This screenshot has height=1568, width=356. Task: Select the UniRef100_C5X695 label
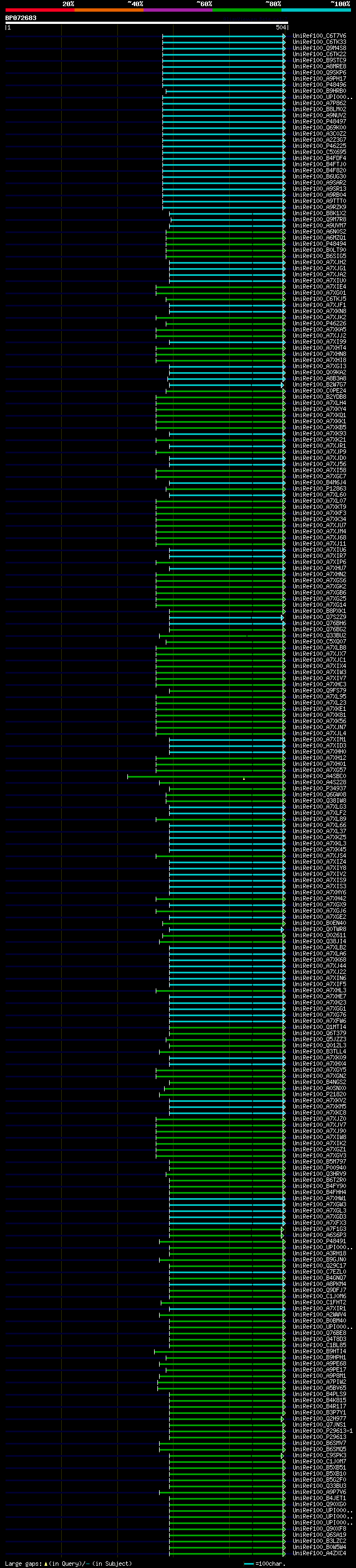pos(319,152)
